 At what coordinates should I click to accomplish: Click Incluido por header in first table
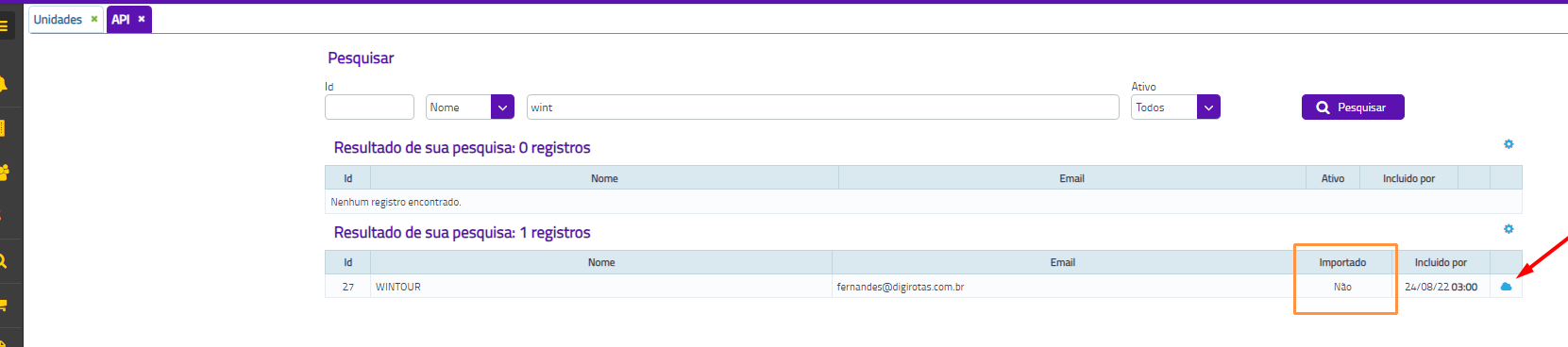[x=1408, y=178]
